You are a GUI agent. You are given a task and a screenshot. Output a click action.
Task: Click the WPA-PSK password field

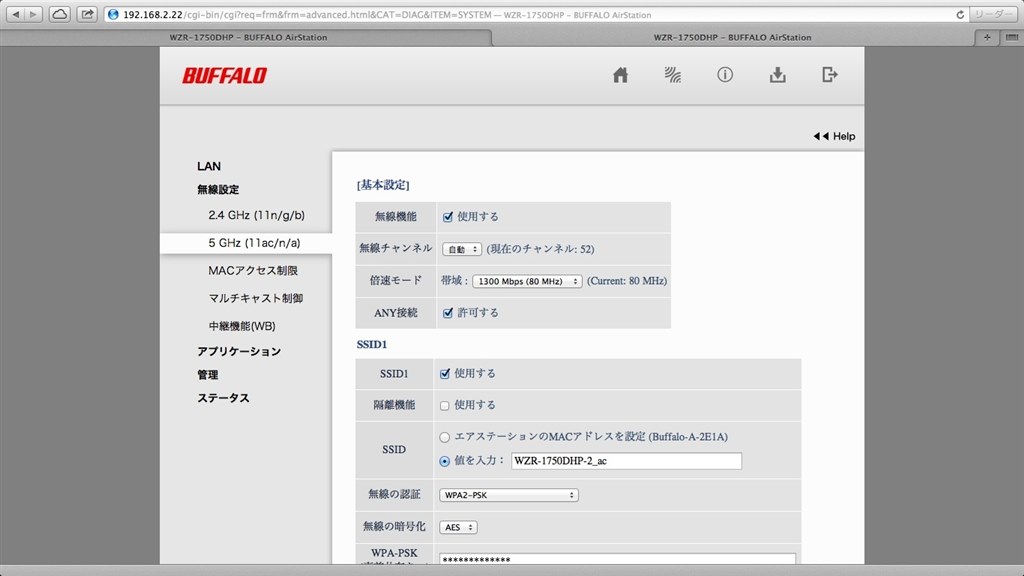coord(618,560)
